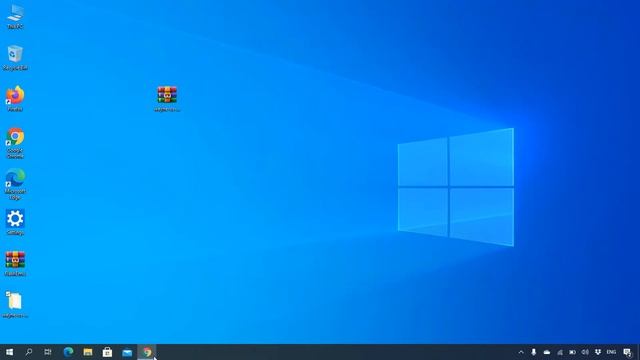
Task: Open Task View from the taskbar
Action: 48,352
